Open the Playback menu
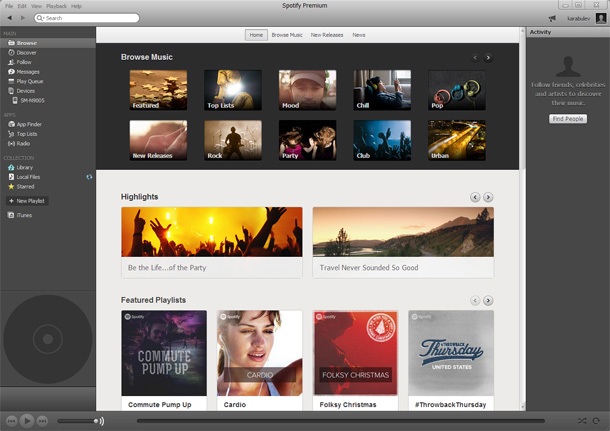 click(x=57, y=6)
